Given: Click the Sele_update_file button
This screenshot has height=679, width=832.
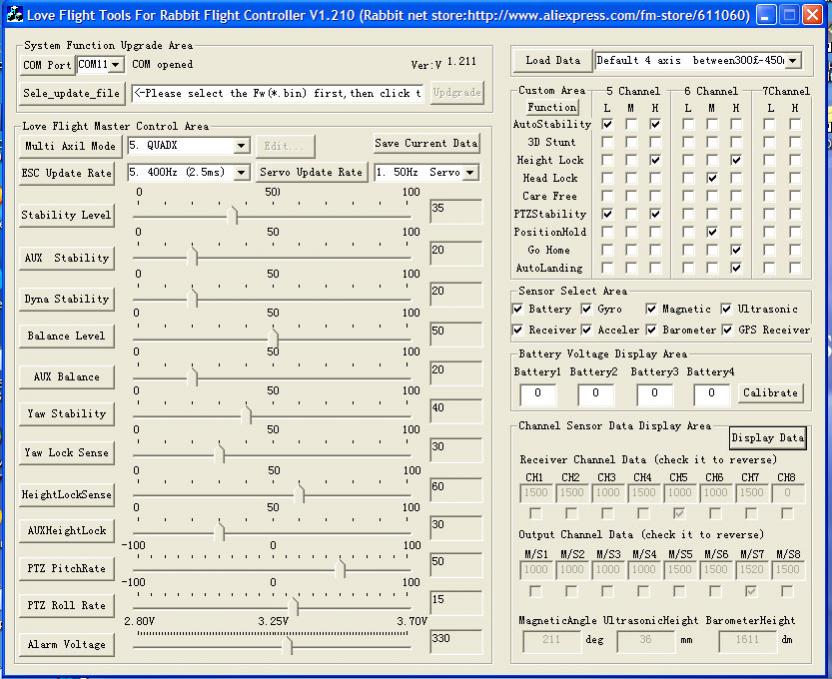Looking at the screenshot, I should coord(72,93).
